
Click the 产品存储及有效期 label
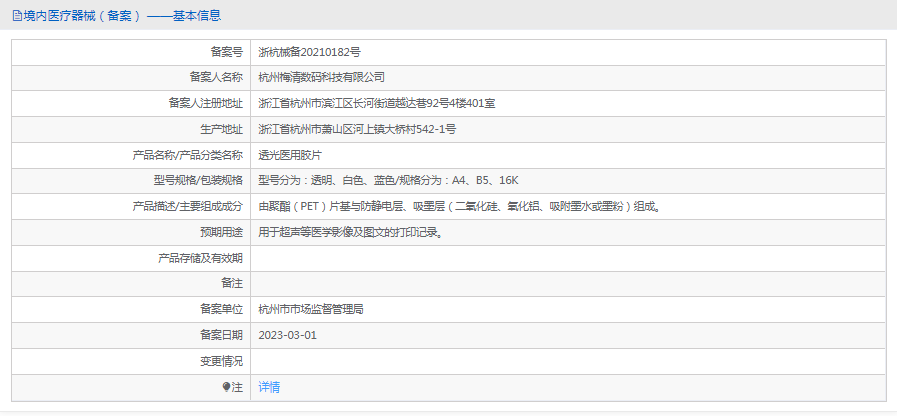[200, 258]
